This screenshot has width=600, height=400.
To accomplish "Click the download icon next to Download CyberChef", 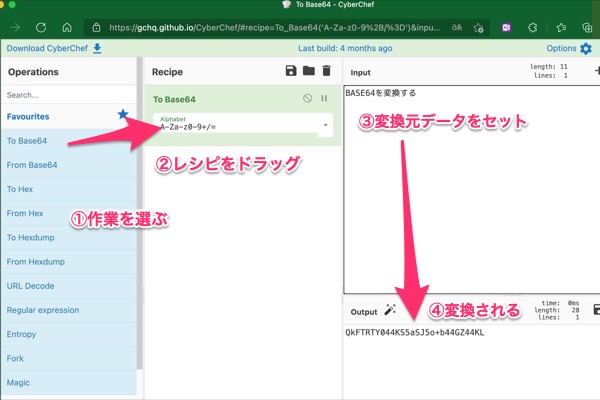I will [x=97, y=48].
